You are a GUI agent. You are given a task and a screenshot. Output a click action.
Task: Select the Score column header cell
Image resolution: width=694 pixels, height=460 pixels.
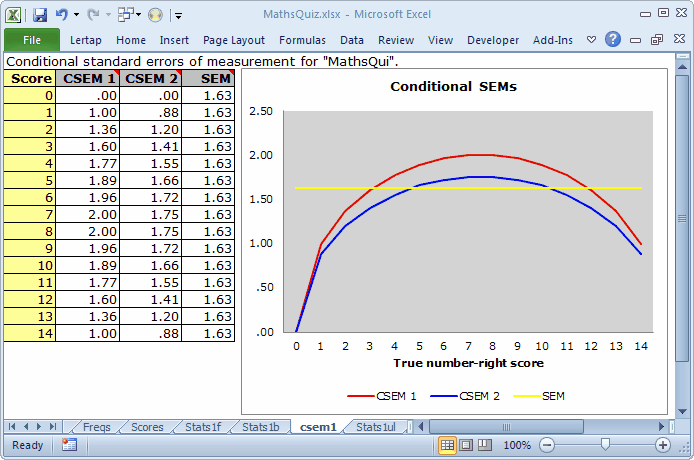tap(30, 78)
